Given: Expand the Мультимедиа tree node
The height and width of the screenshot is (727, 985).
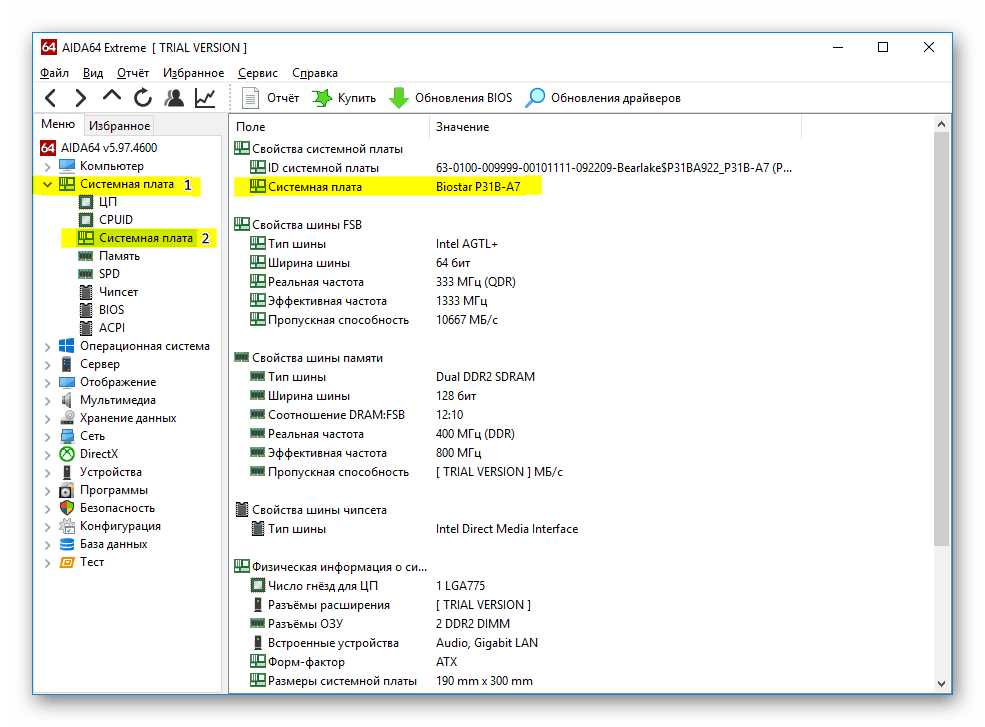Looking at the screenshot, I should [48, 401].
